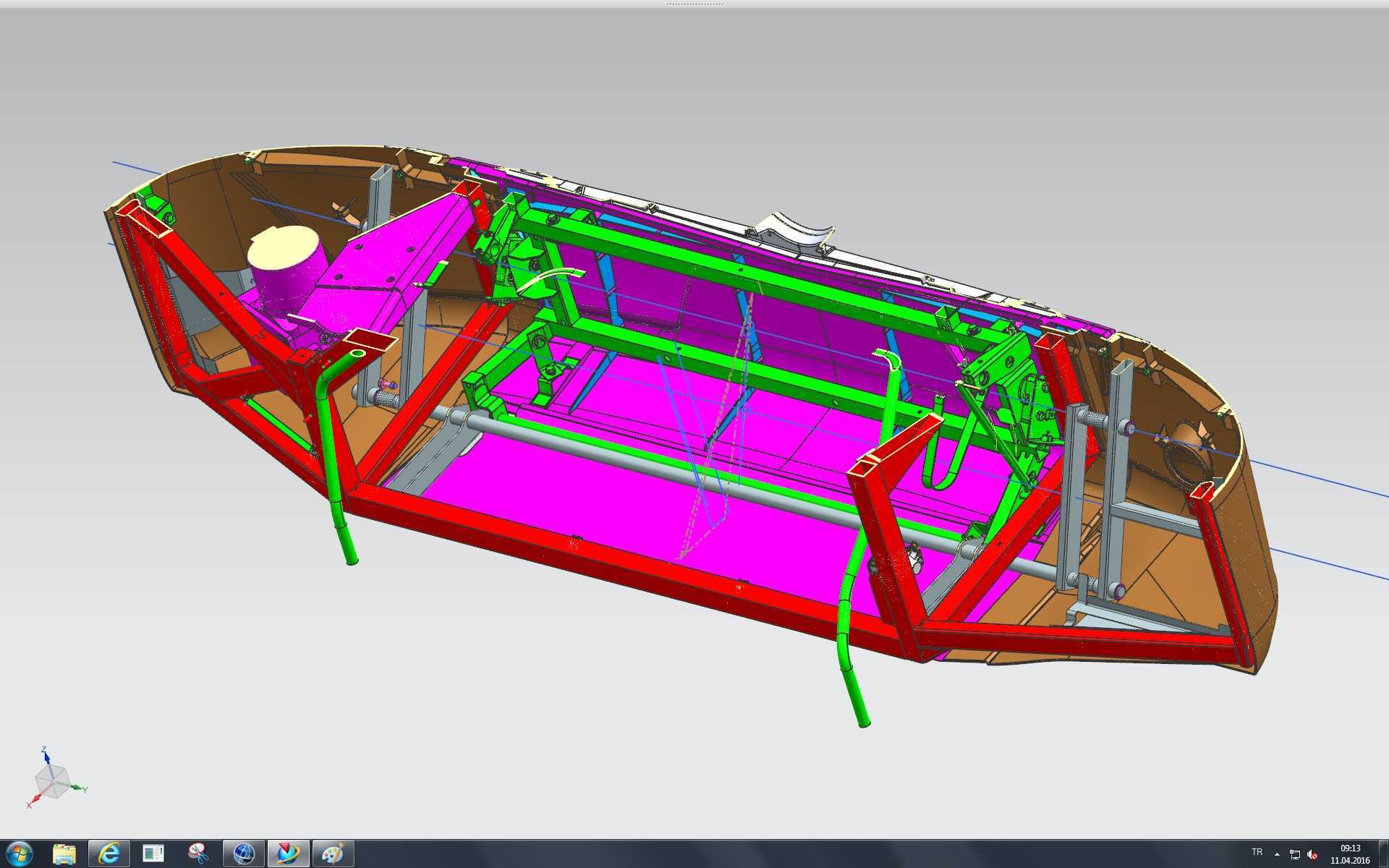
Task: Expand the hidden system tray icons
Action: pyautogui.click(x=1277, y=854)
